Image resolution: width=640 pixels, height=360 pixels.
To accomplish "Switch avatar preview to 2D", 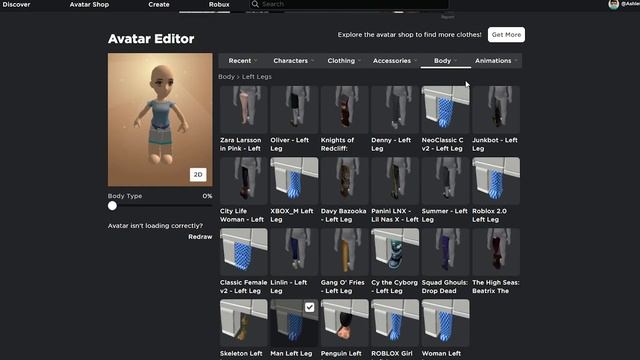I will (198, 174).
